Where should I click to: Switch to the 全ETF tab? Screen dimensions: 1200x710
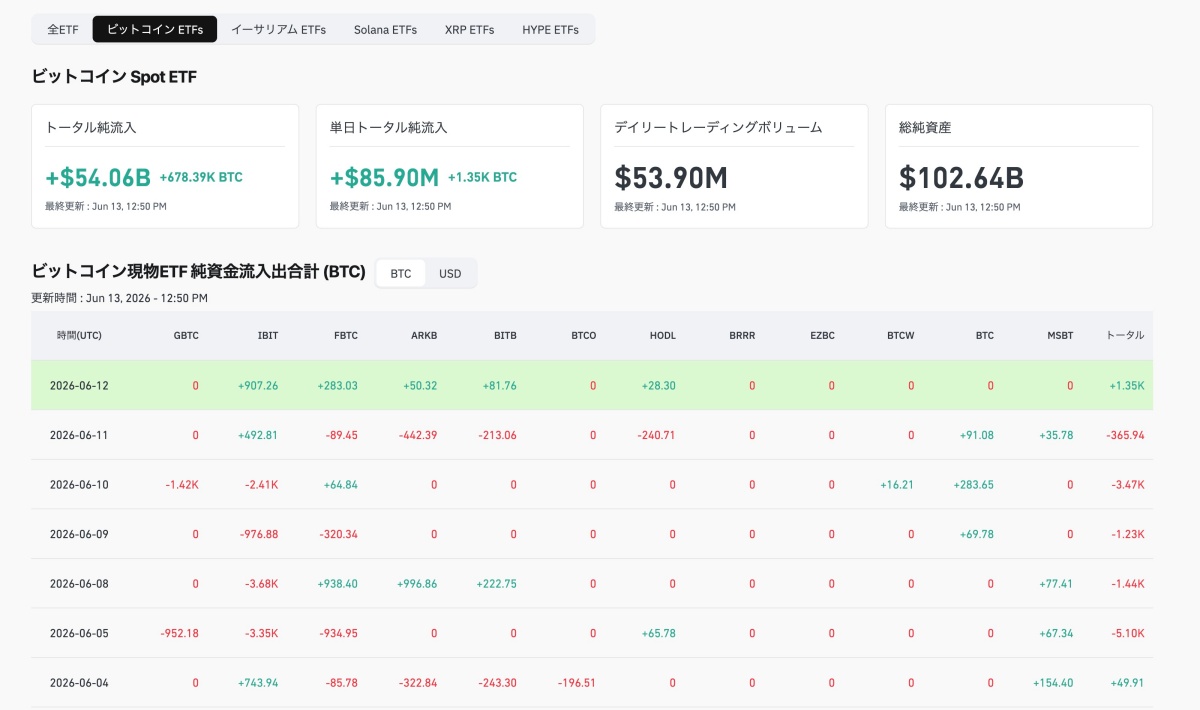[63, 29]
